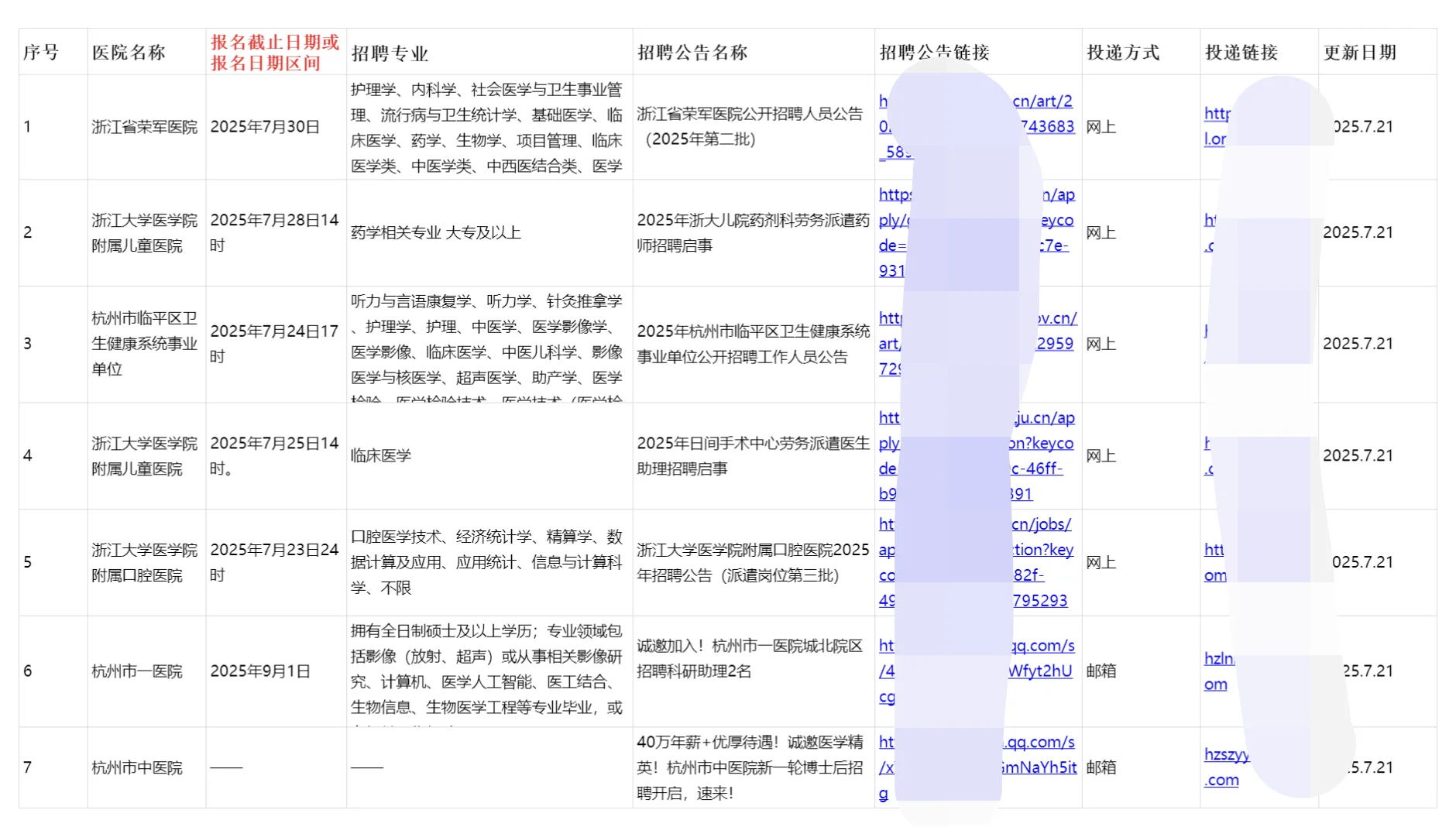Open email link starting with hzszyy
Screen dimensions: 1456x827
pos(1227,768)
